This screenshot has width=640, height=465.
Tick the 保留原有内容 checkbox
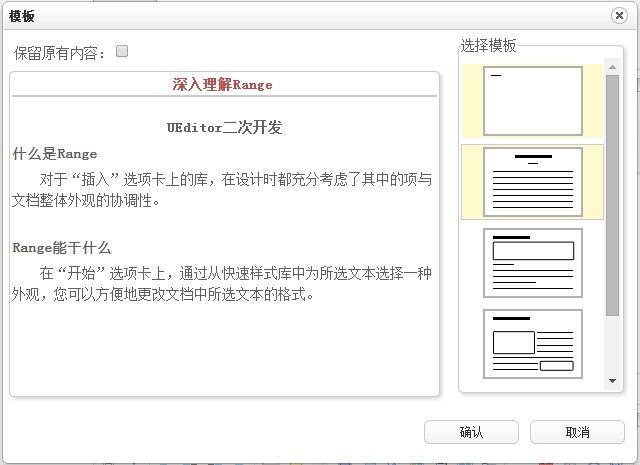pos(123,51)
